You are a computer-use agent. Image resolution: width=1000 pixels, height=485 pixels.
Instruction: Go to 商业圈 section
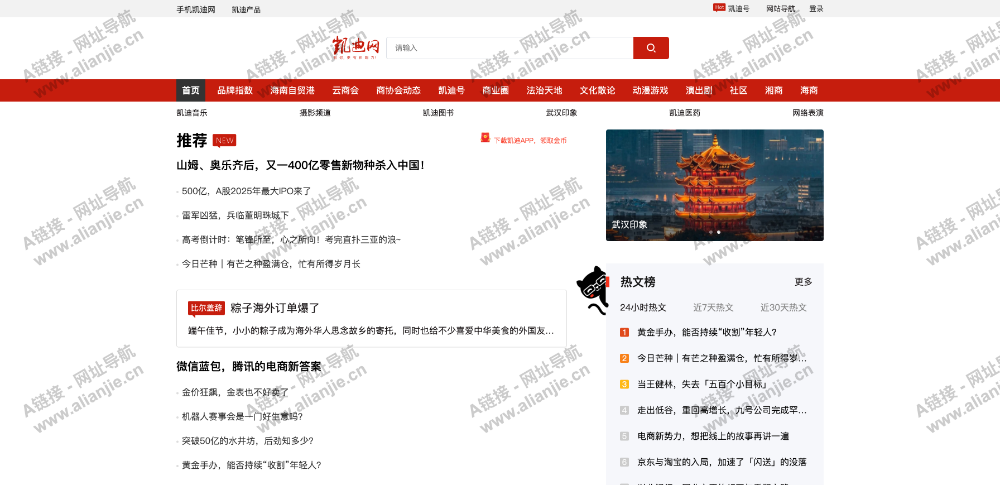tap(496, 91)
